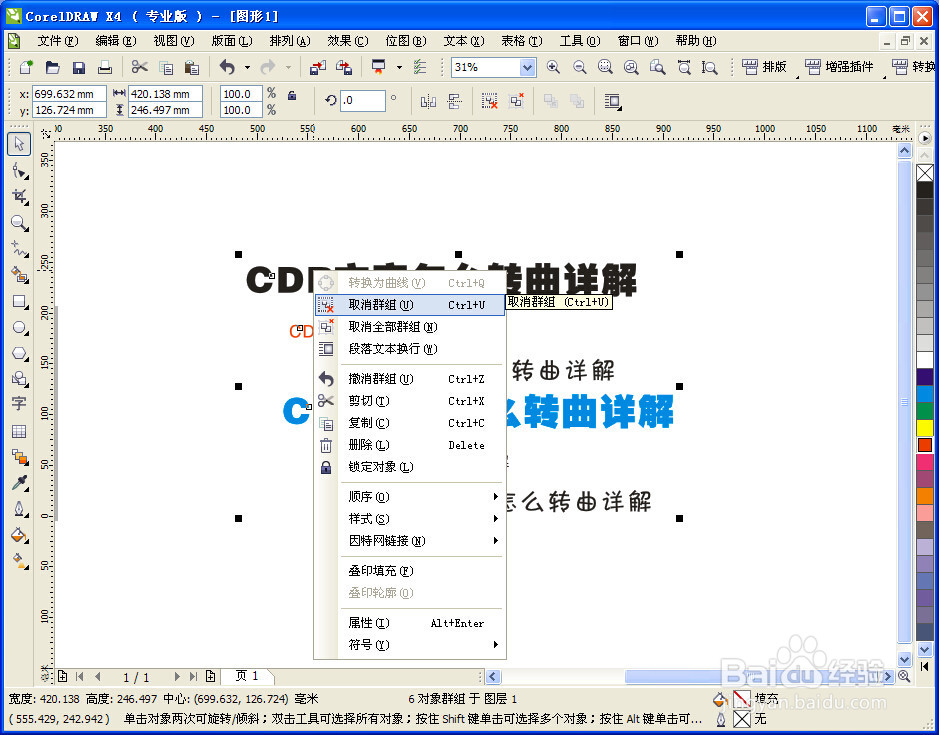Click the Ungroup icon in property bar

pos(490,101)
